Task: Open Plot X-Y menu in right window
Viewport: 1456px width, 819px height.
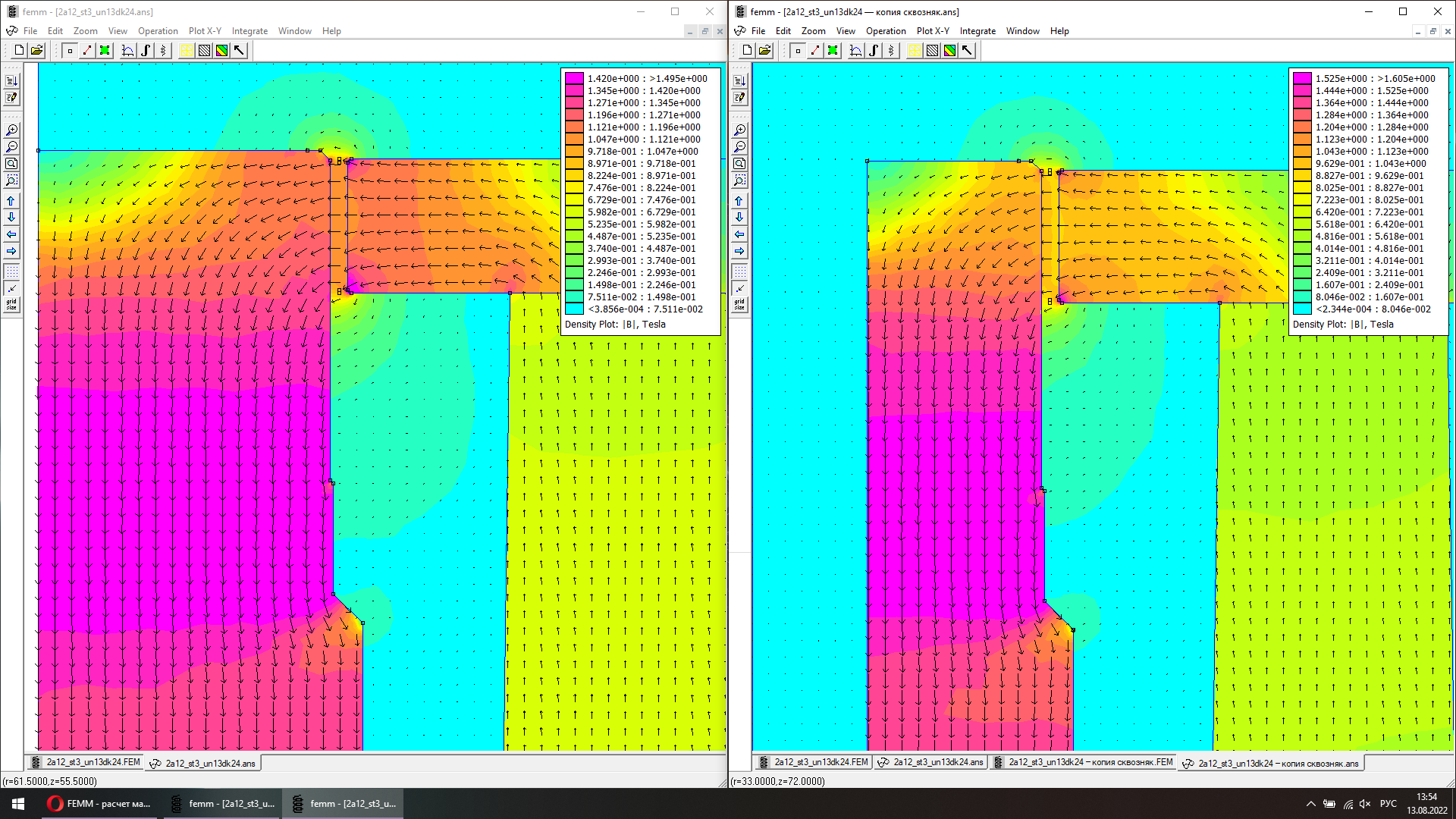Action: (933, 31)
